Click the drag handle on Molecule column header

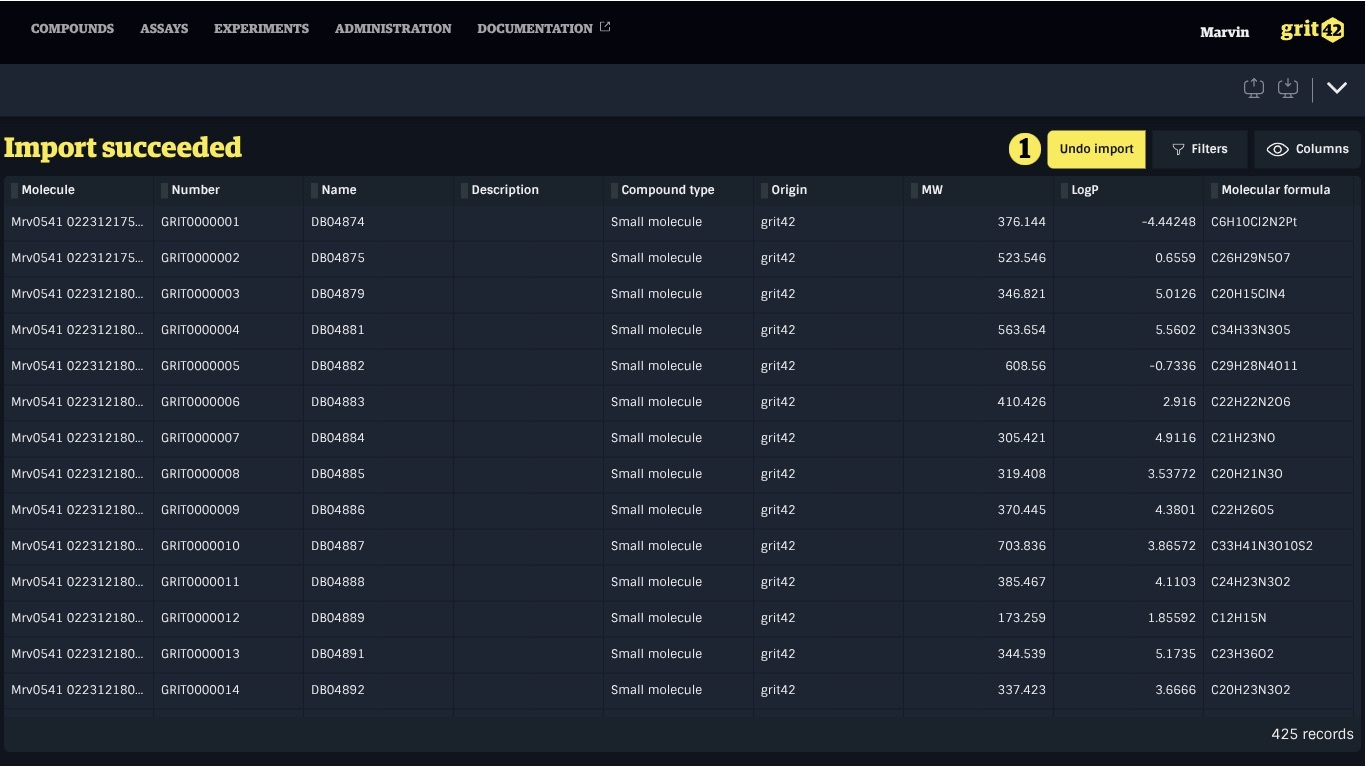tap(14, 190)
